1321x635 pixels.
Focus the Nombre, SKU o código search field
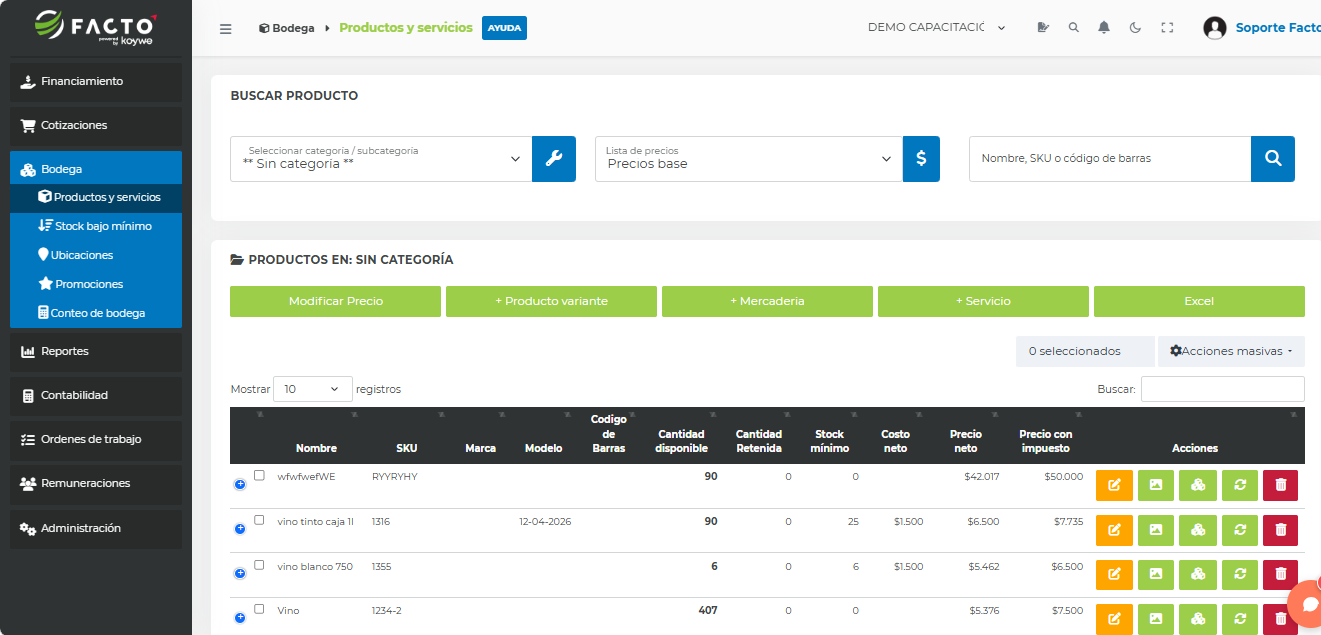[1110, 159]
